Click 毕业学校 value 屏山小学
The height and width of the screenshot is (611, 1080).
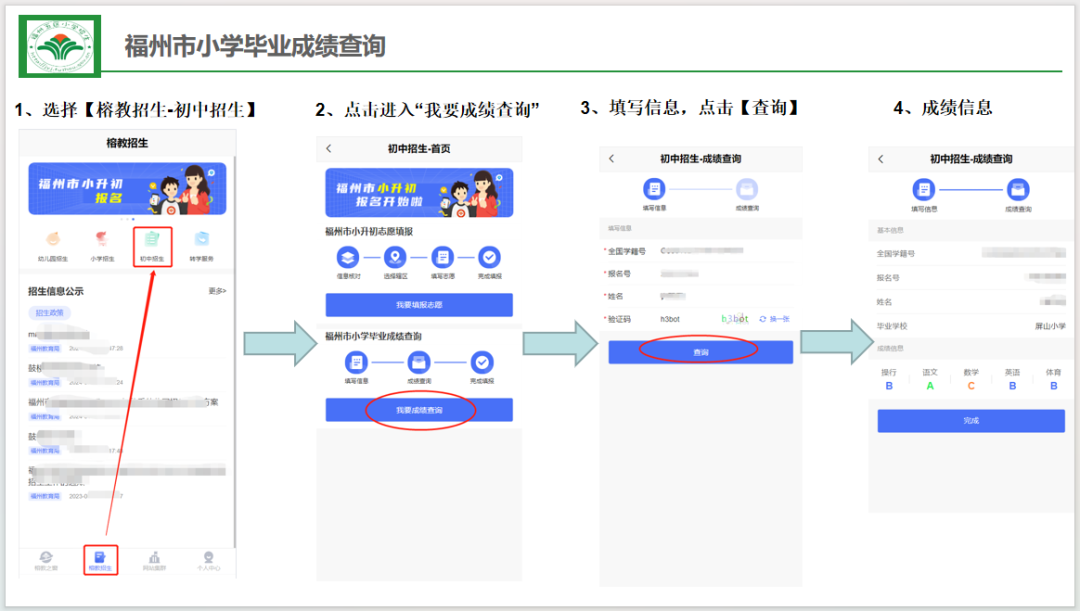coord(1050,327)
